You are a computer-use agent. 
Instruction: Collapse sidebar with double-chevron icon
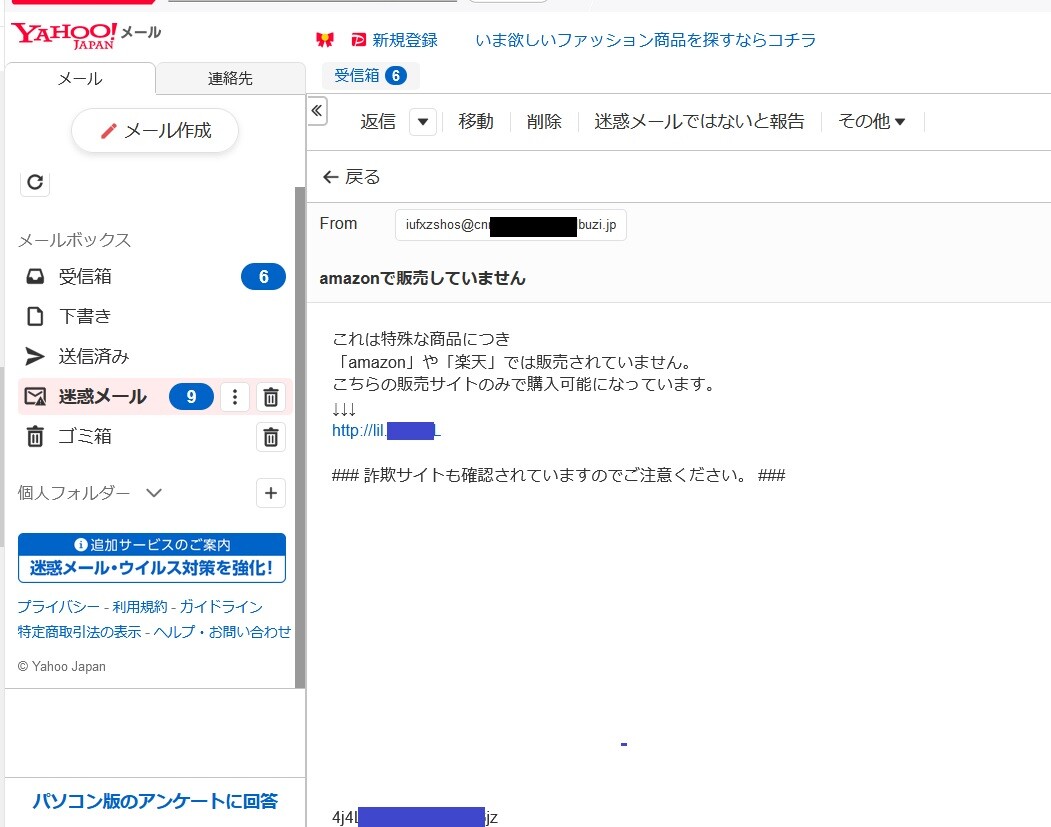(x=317, y=111)
